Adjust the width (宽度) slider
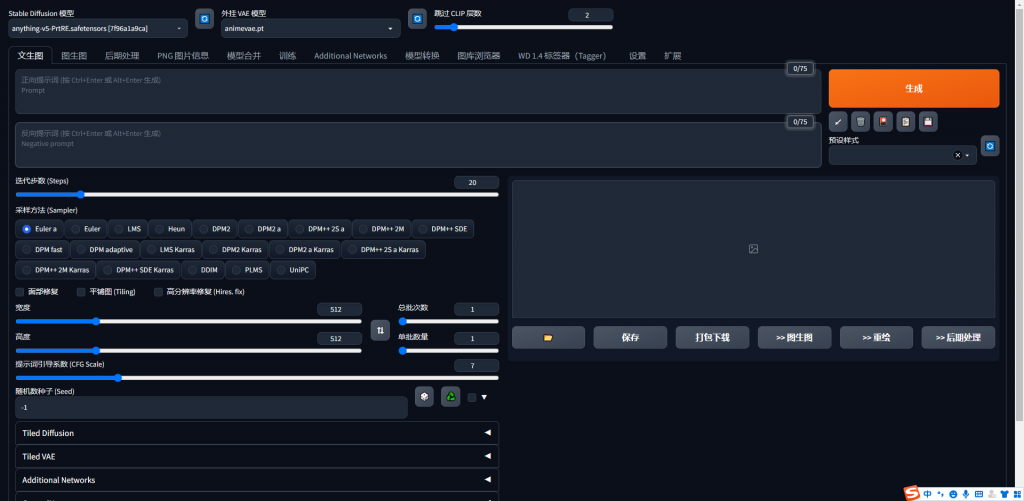1024x501 pixels. (x=188, y=321)
